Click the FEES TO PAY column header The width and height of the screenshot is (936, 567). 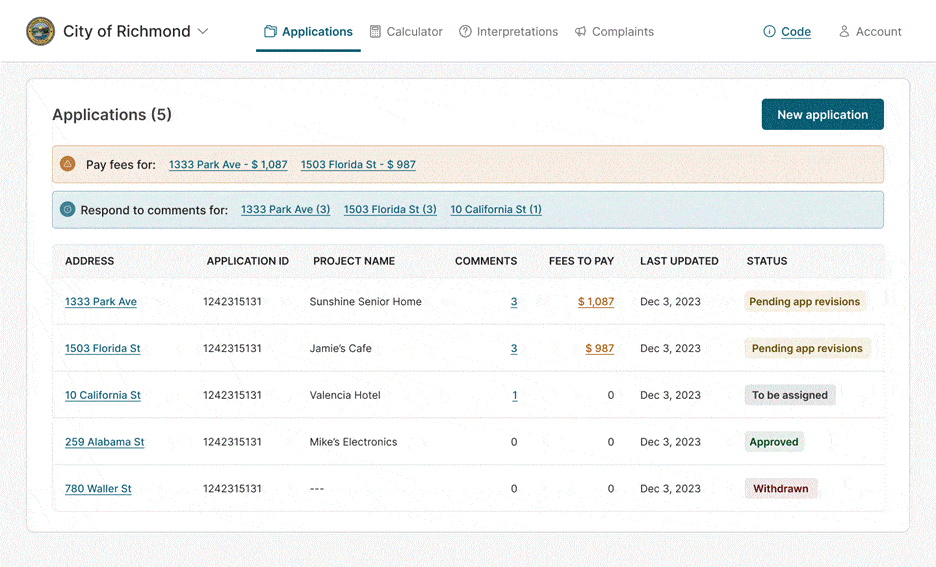[x=581, y=261]
